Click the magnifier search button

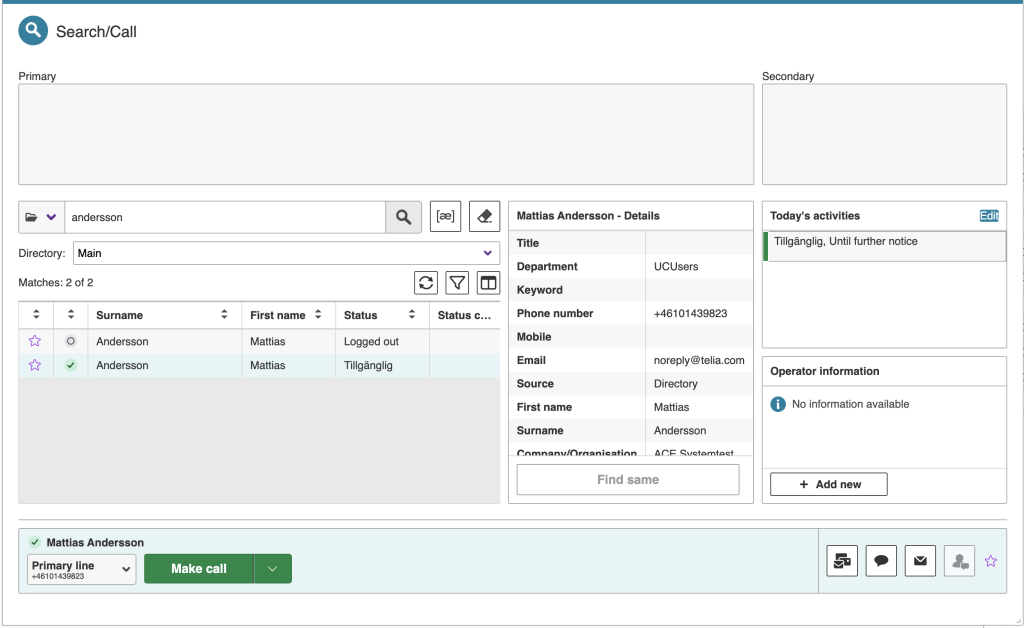(403, 217)
